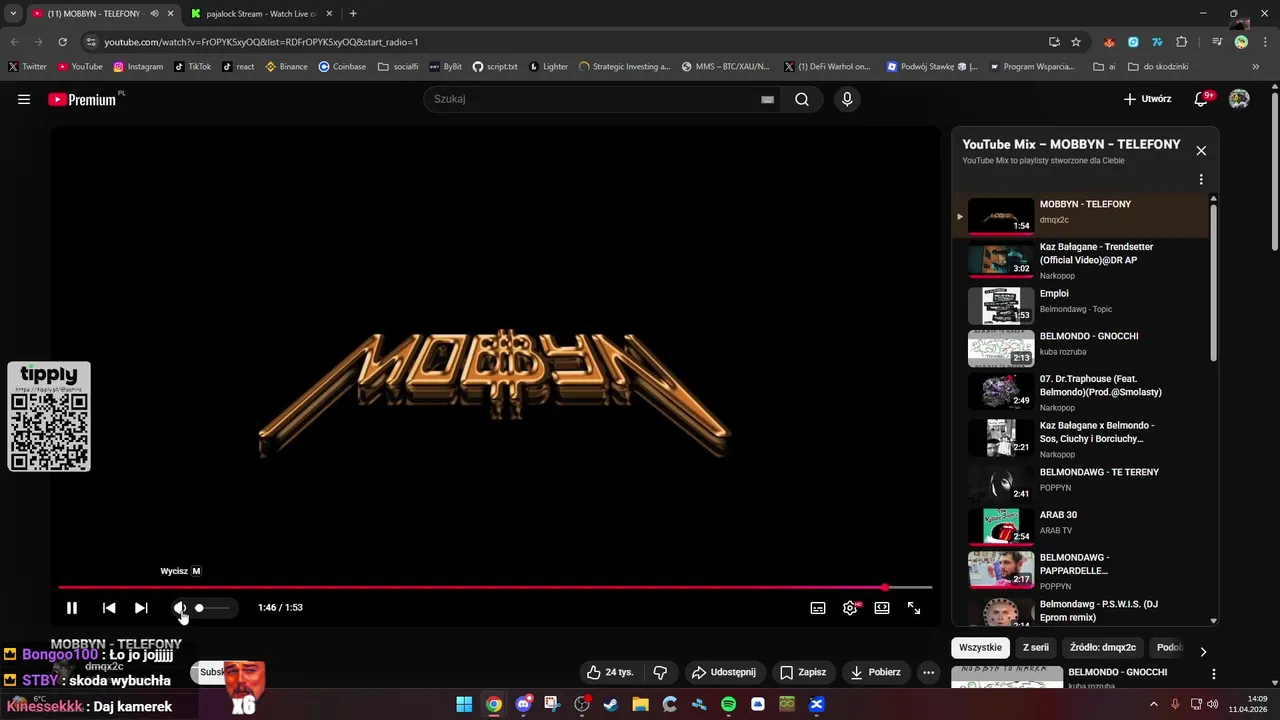
Task: Open more actions ellipsis below video
Action: coord(928,672)
